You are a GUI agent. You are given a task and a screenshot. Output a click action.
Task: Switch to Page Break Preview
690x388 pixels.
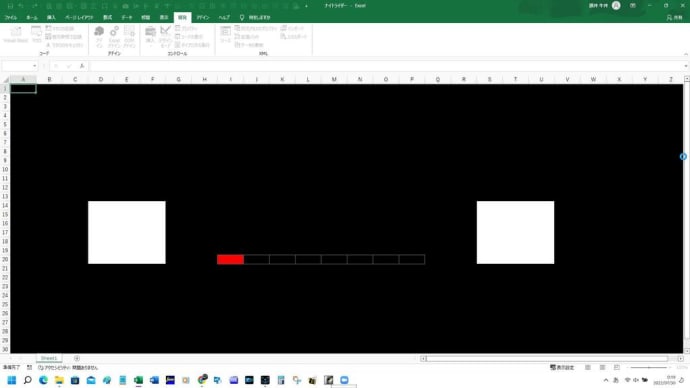coord(617,367)
